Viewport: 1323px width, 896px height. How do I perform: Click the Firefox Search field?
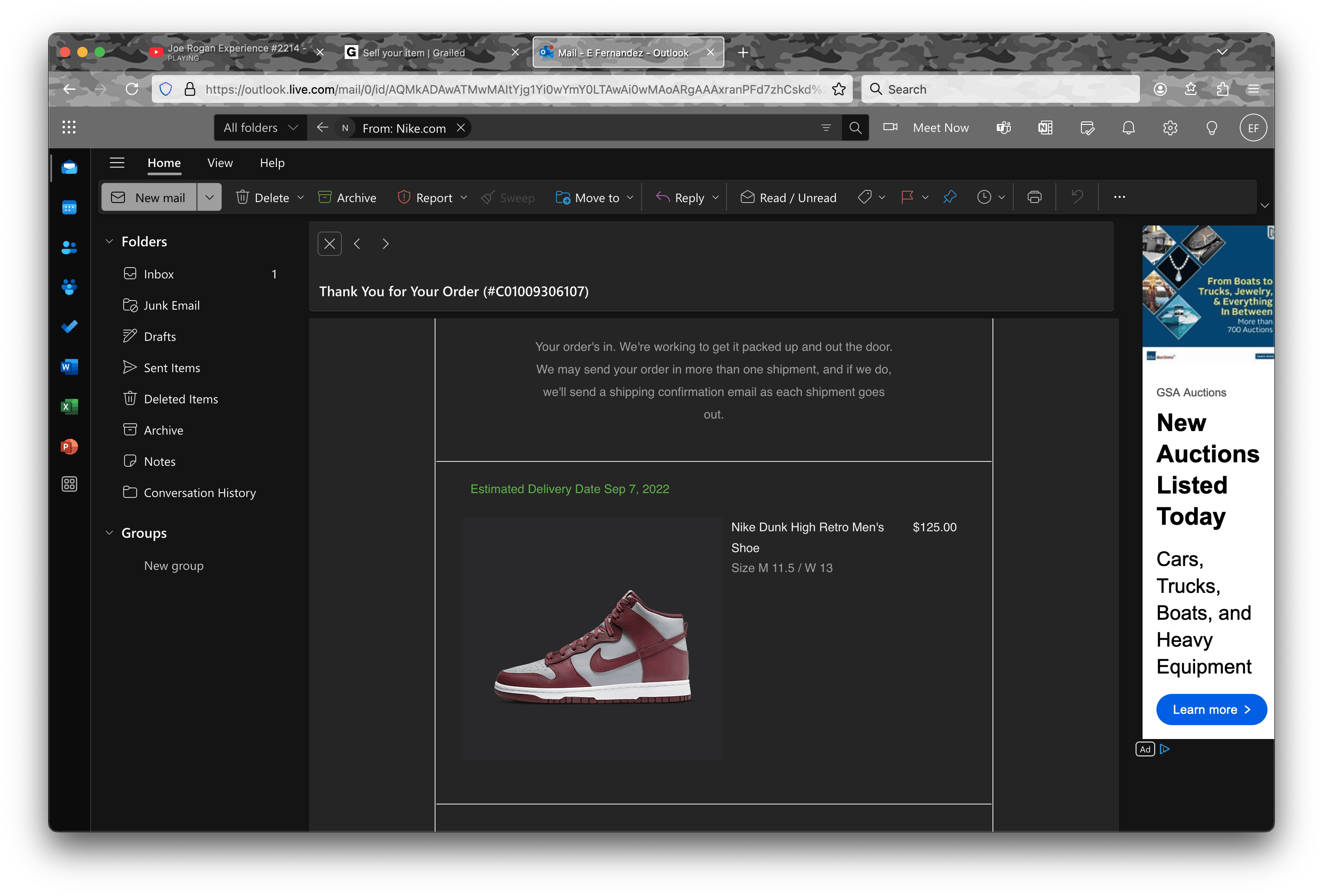(1000, 89)
